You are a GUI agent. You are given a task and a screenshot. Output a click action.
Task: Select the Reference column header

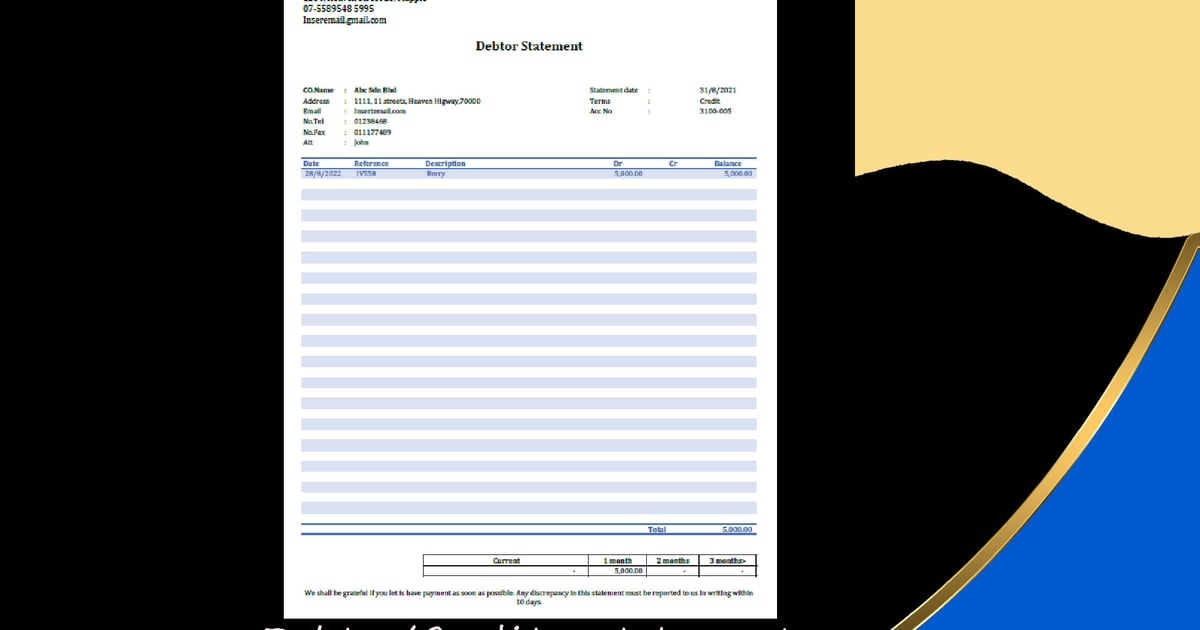pos(371,163)
